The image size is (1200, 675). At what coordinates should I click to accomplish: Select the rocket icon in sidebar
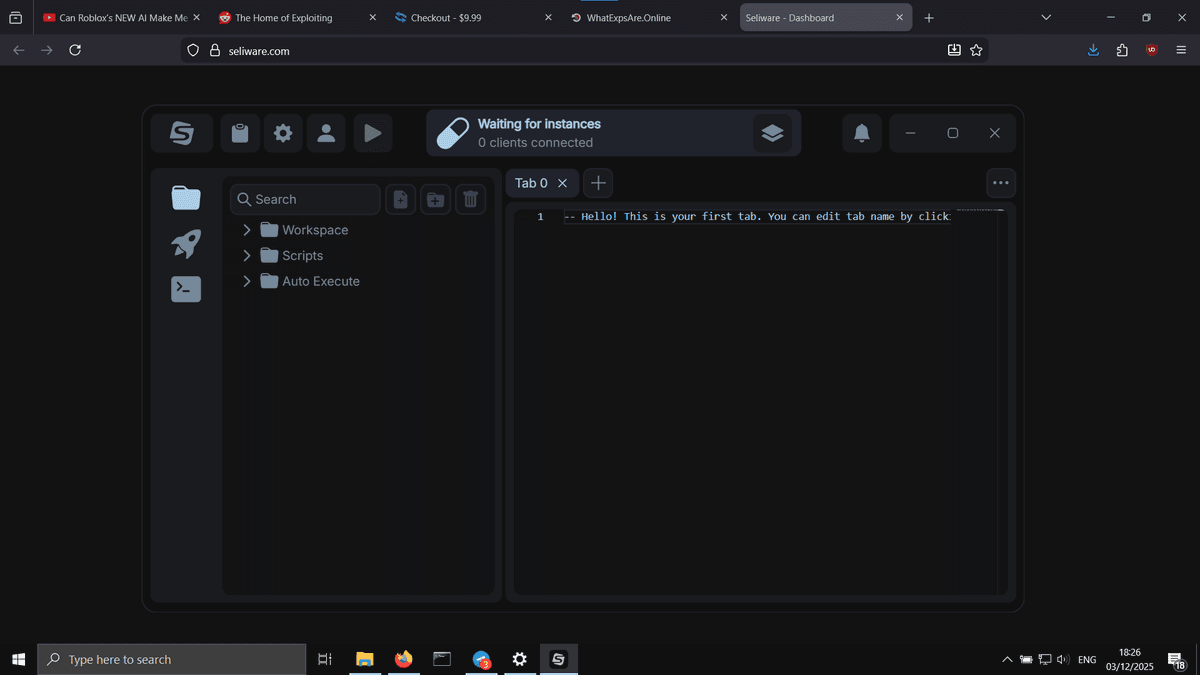click(x=186, y=243)
